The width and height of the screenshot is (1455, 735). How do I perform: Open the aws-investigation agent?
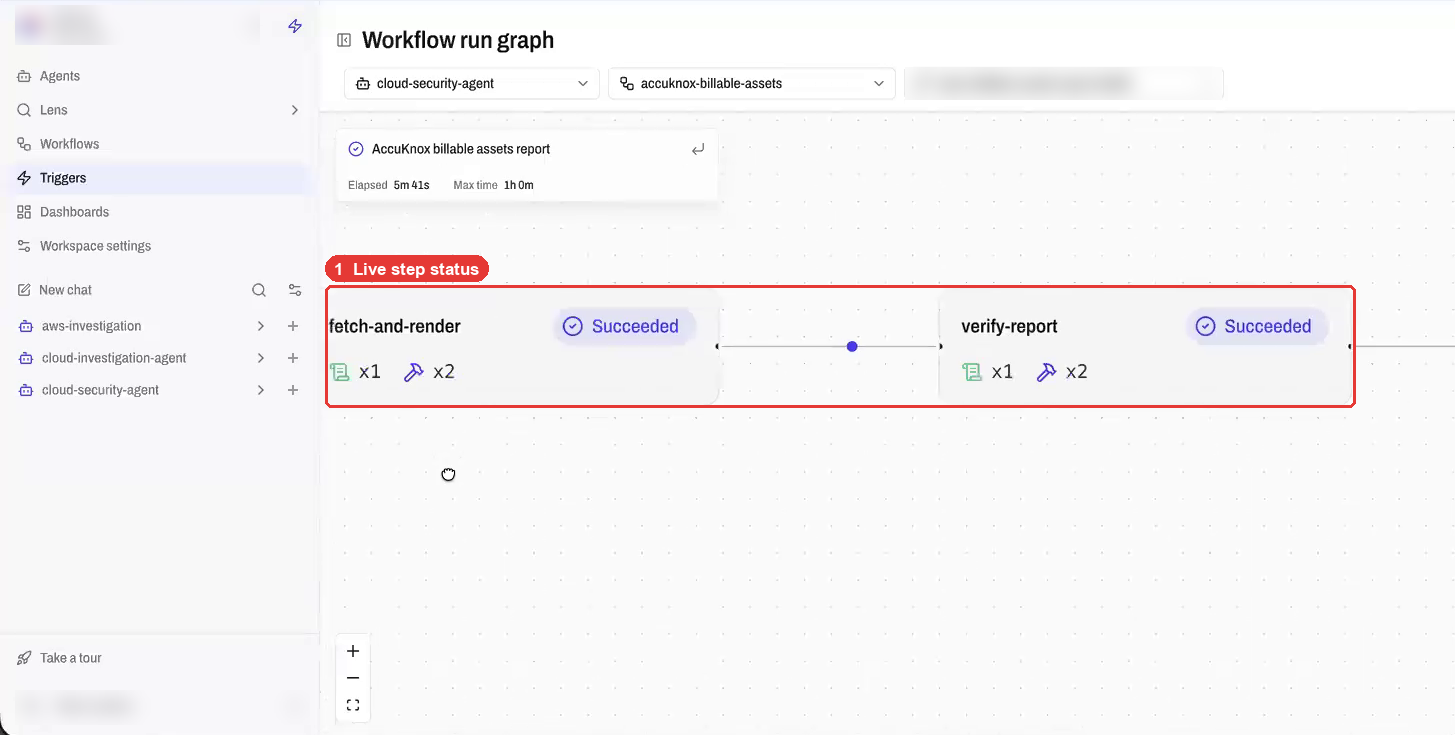click(91, 326)
